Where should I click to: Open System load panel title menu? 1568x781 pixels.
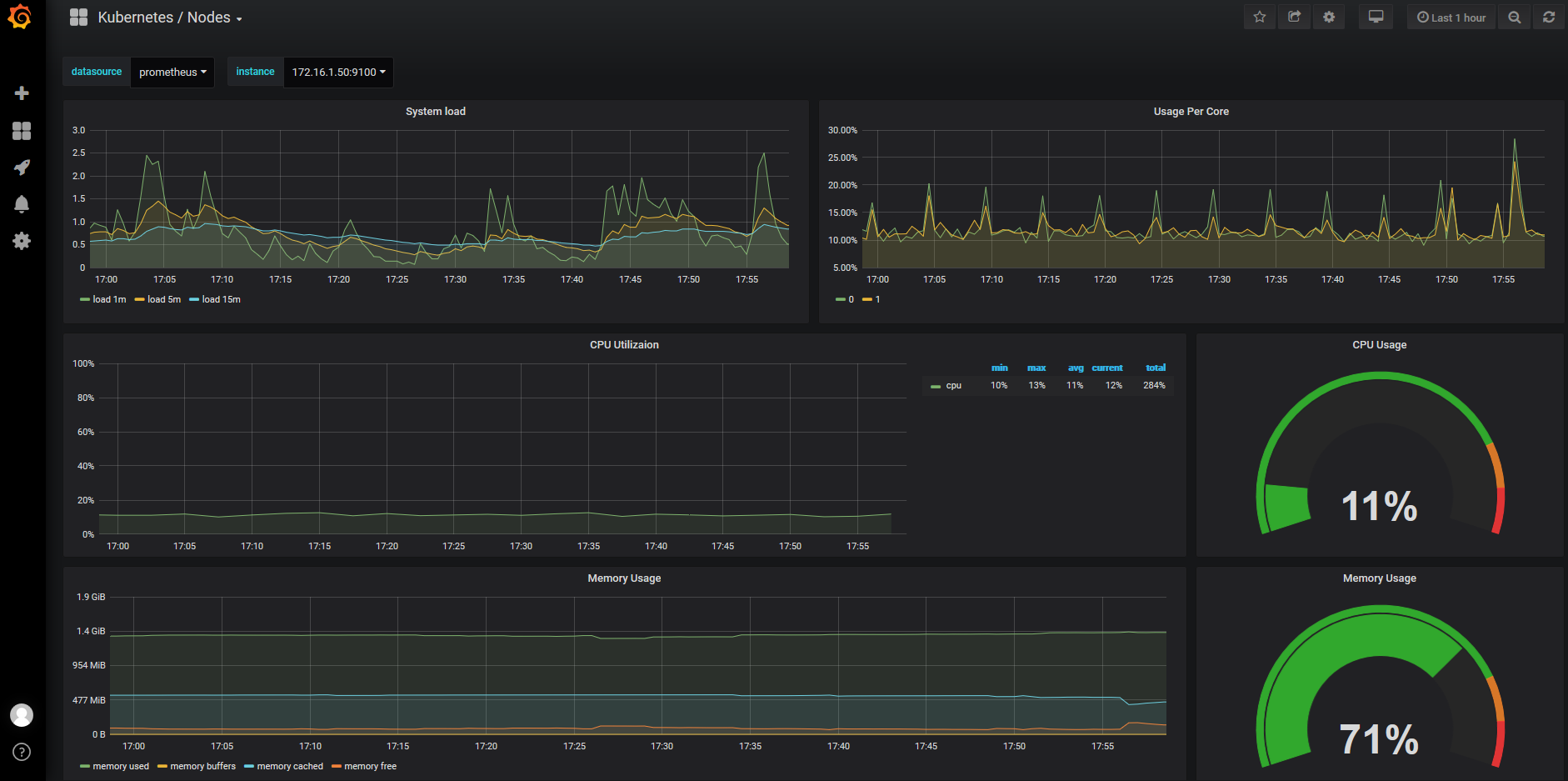click(x=436, y=112)
